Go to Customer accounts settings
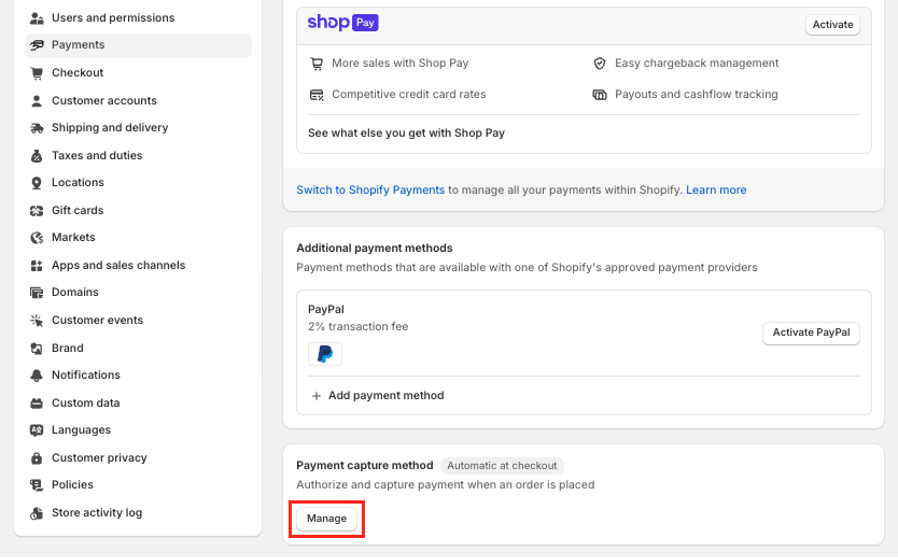This screenshot has width=898, height=558. (x=104, y=101)
